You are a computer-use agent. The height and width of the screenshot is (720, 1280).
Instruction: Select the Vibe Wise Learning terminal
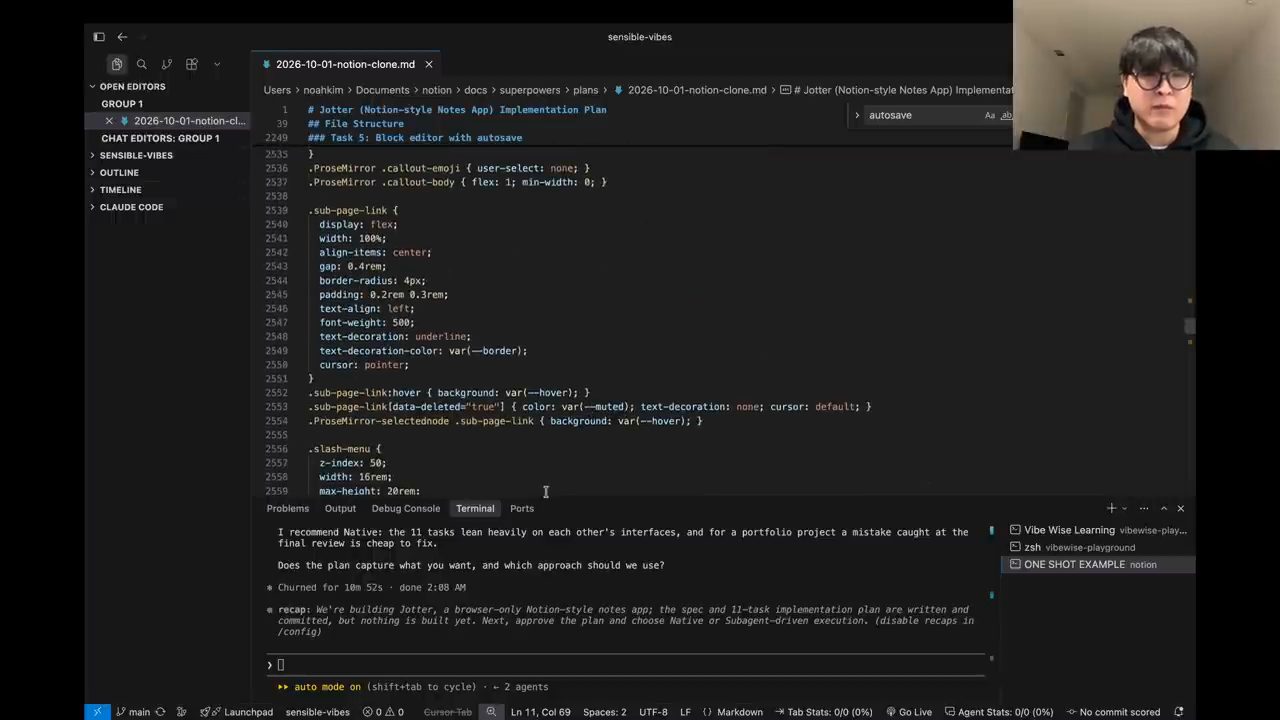tap(1097, 530)
